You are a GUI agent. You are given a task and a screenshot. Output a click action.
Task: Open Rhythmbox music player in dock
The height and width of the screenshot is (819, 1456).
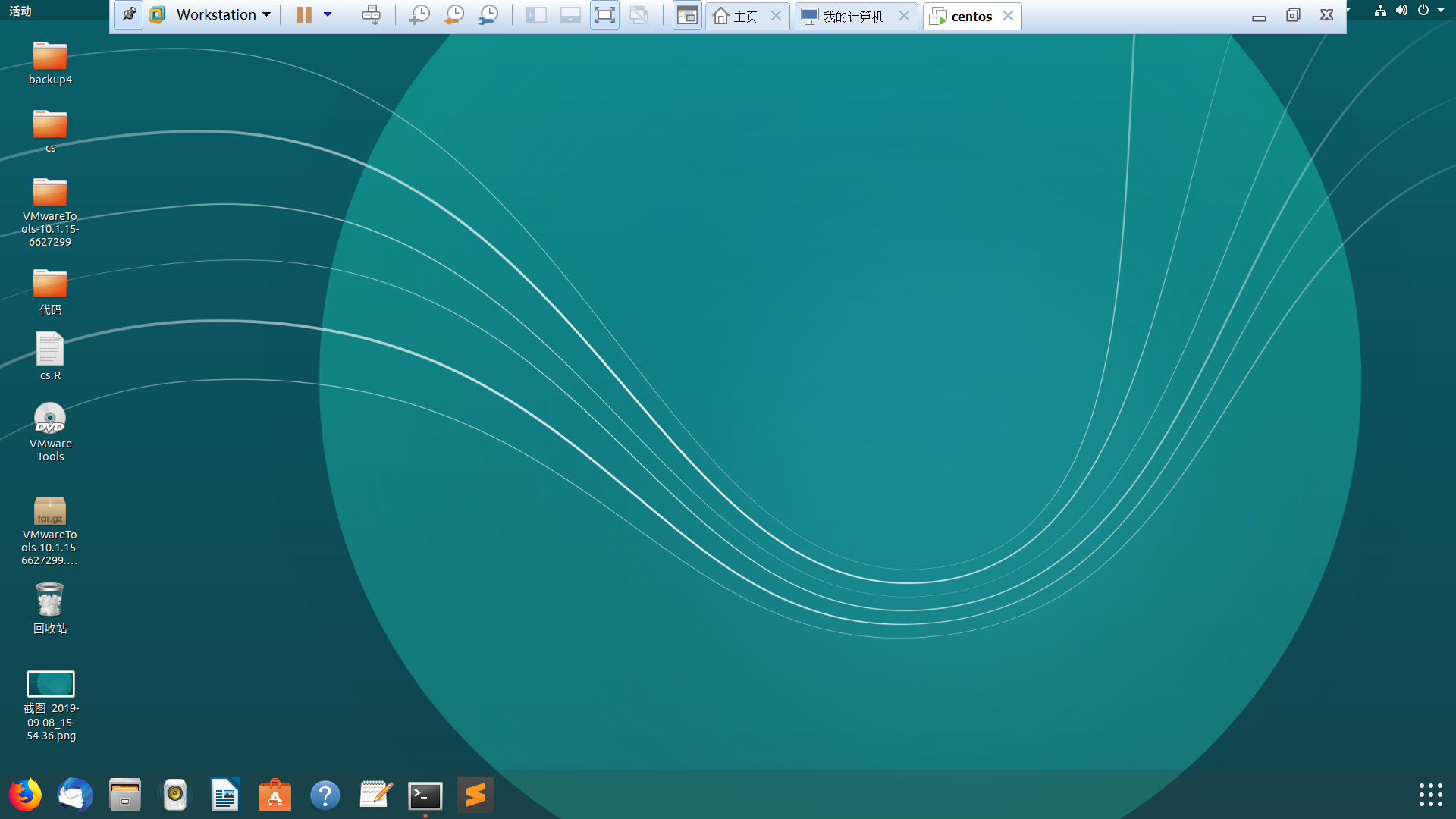point(175,795)
